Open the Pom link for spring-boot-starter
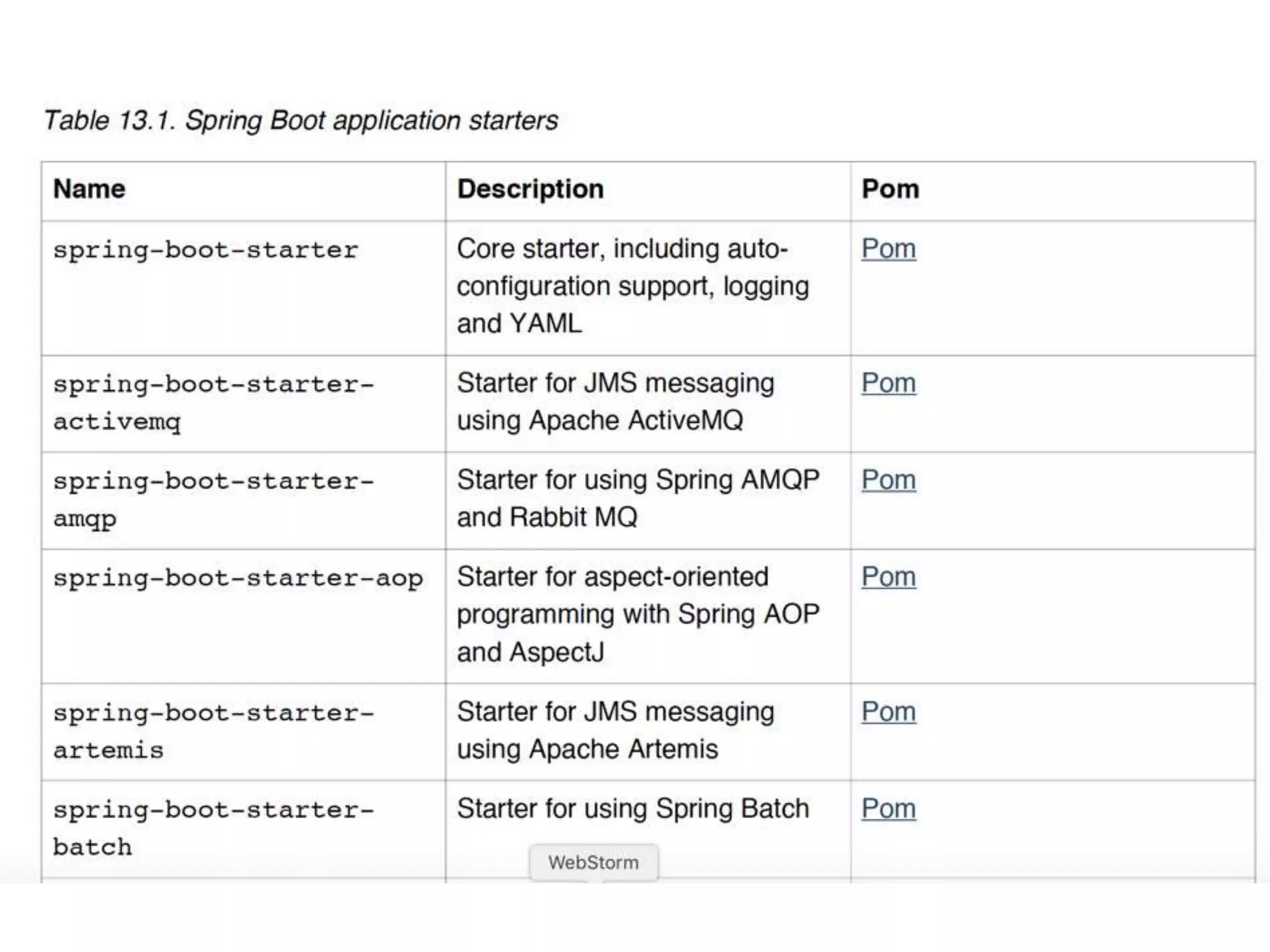Screen dimensions: 1270x952 (x=888, y=249)
